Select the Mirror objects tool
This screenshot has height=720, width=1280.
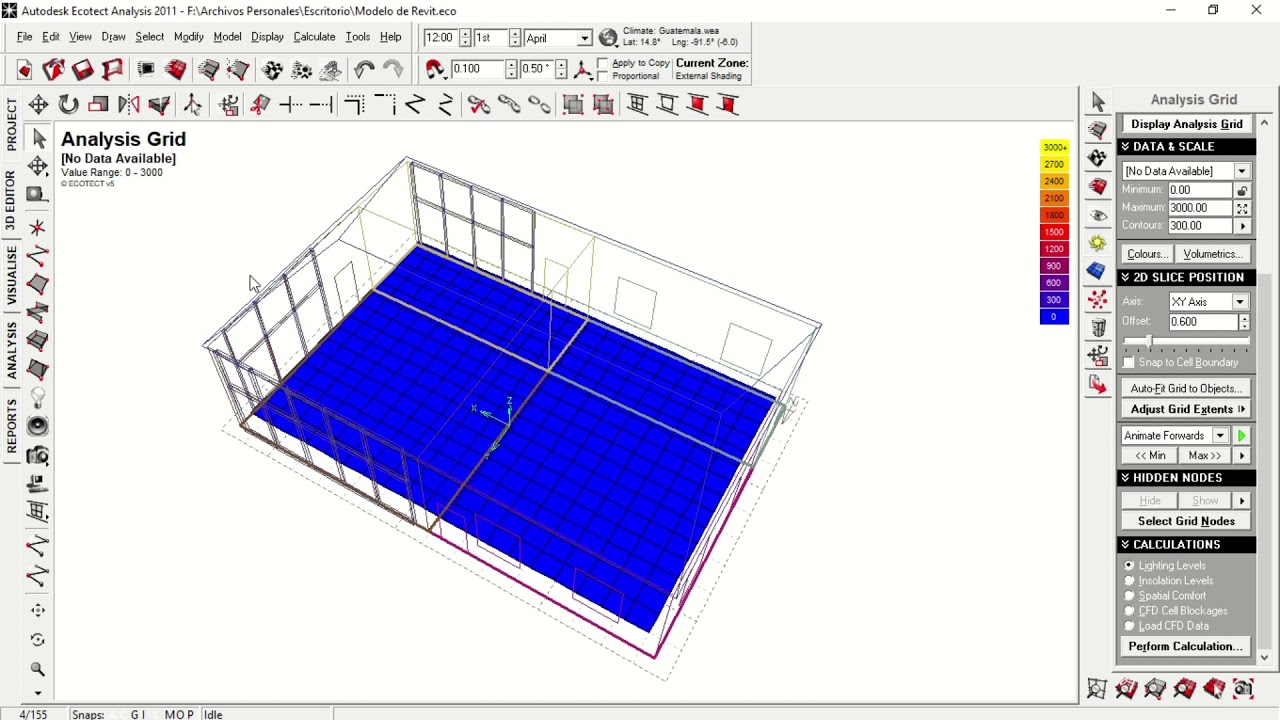point(128,105)
